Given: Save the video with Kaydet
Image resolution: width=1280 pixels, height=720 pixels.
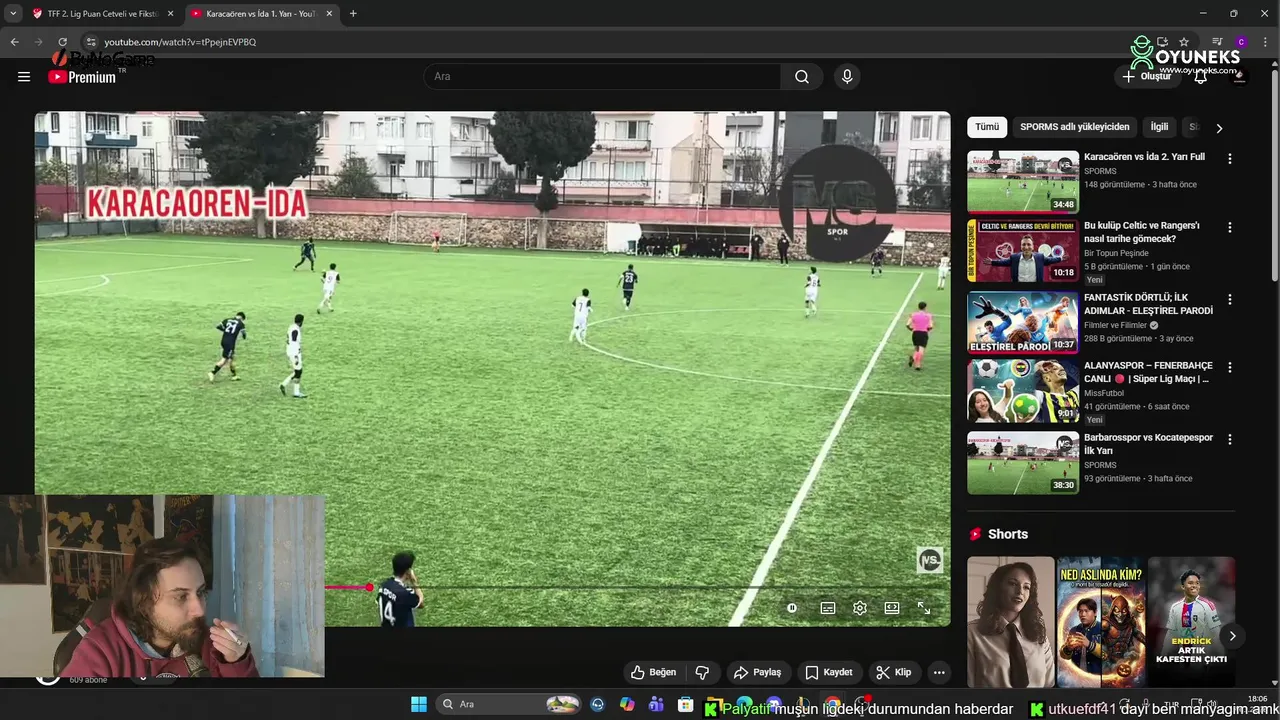Looking at the screenshot, I should [x=829, y=672].
